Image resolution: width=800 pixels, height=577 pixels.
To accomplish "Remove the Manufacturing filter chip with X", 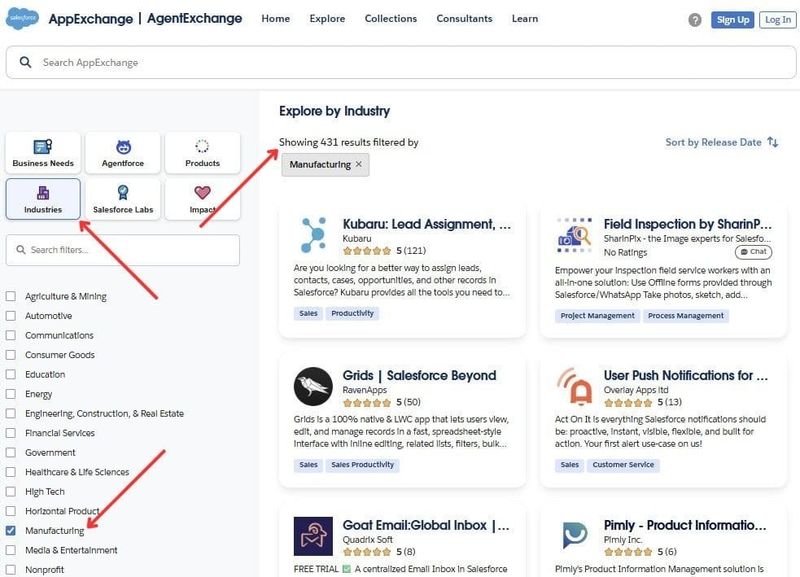I will coord(359,164).
